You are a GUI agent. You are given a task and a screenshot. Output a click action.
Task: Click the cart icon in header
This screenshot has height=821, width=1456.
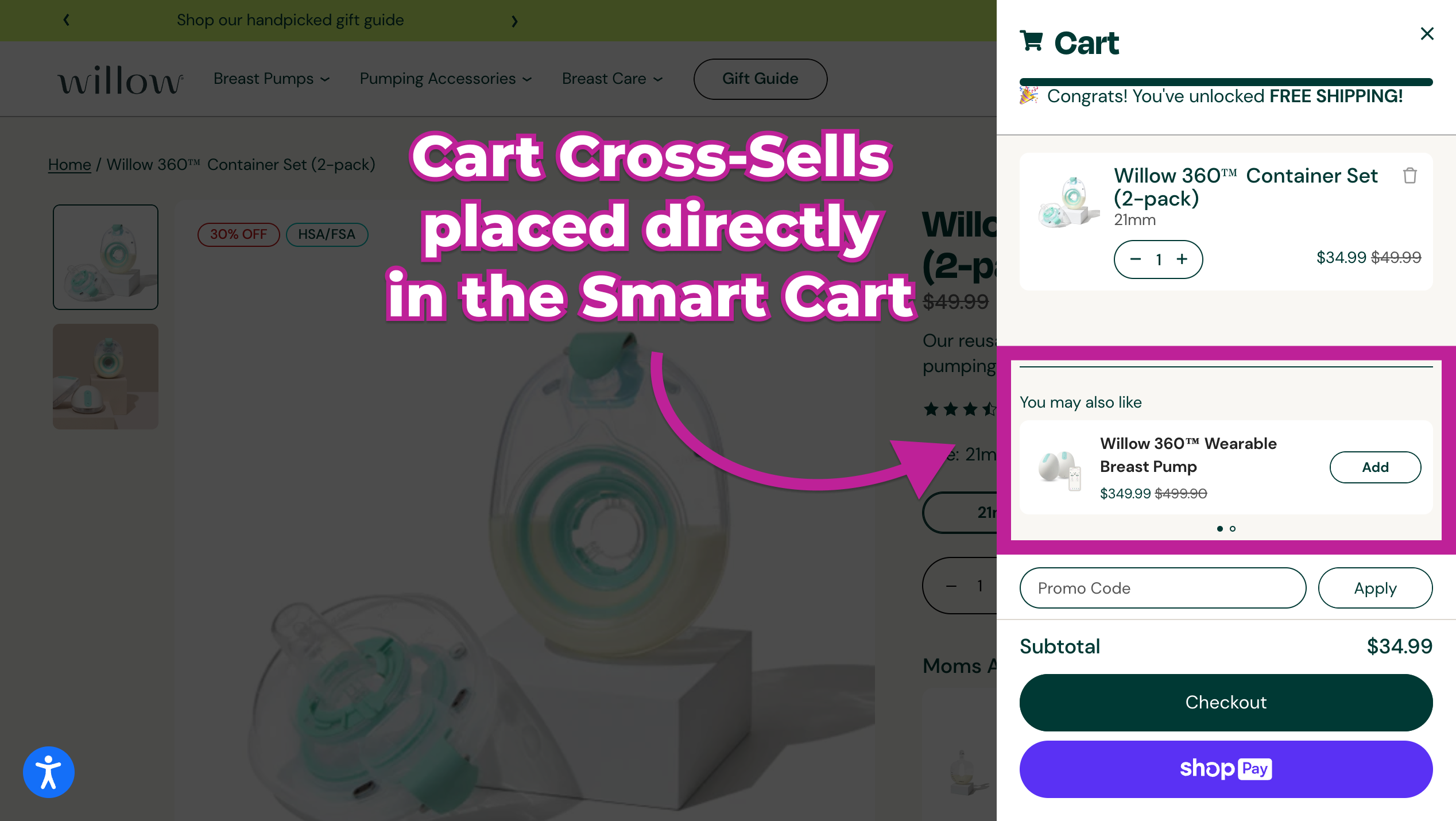click(1031, 42)
